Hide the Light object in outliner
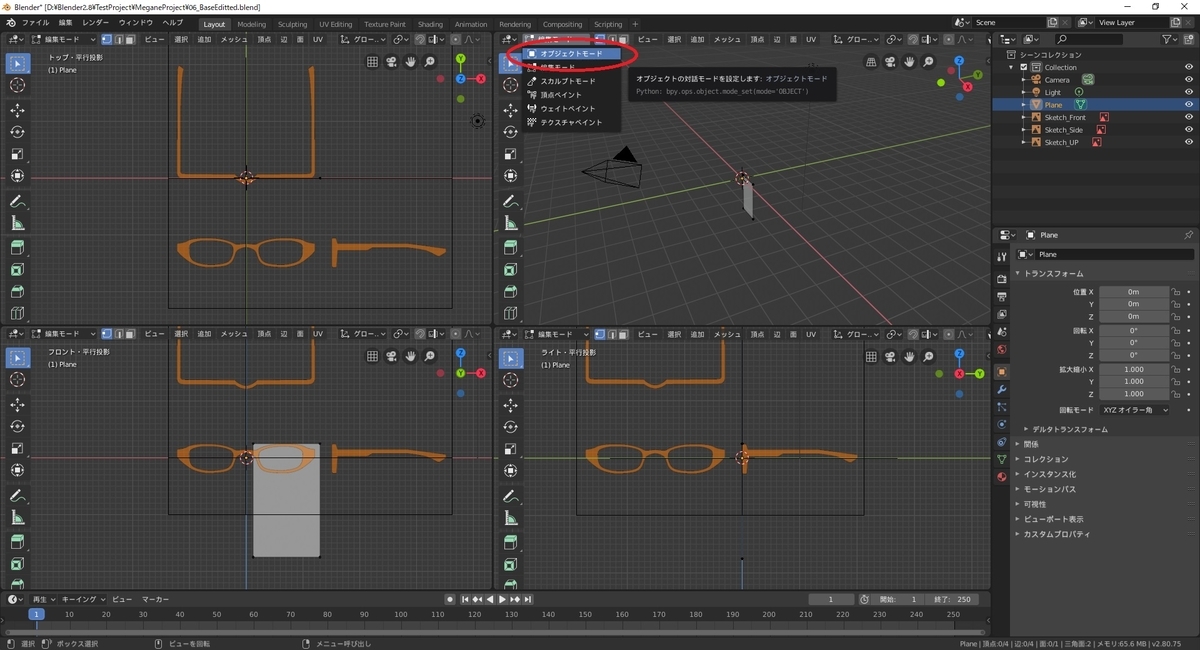Viewport: 1200px width, 650px height. coord(1189,92)
